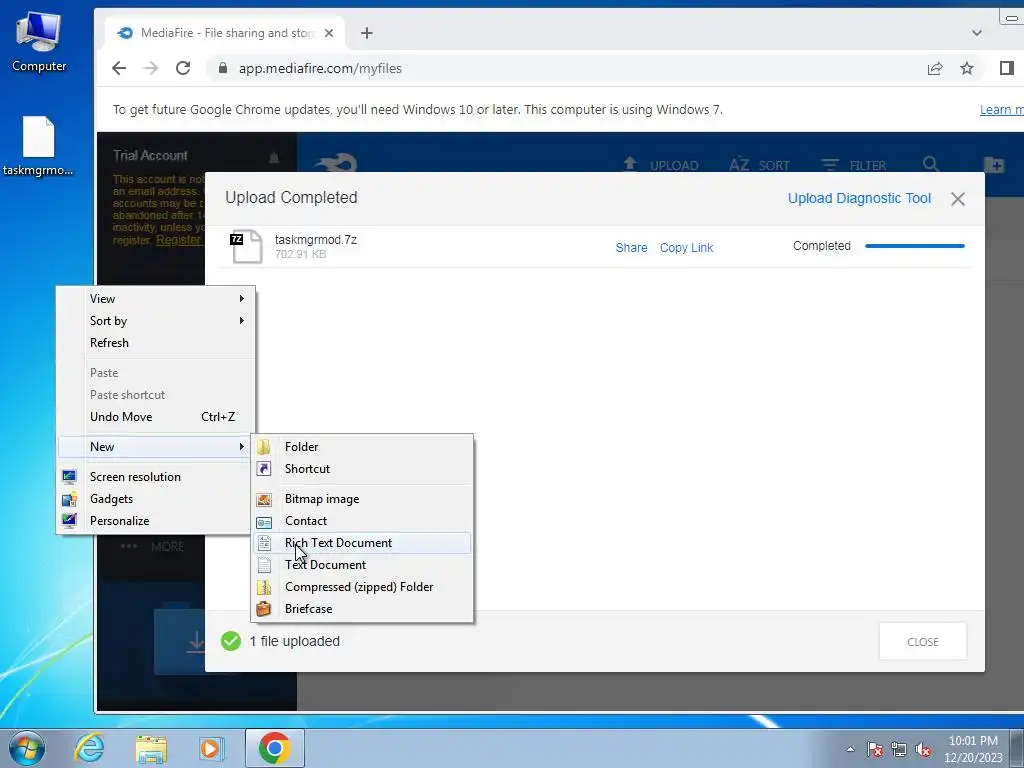Reload the MediaFire page
This screenshot has height=768, width=1024.
coord(183,69)
